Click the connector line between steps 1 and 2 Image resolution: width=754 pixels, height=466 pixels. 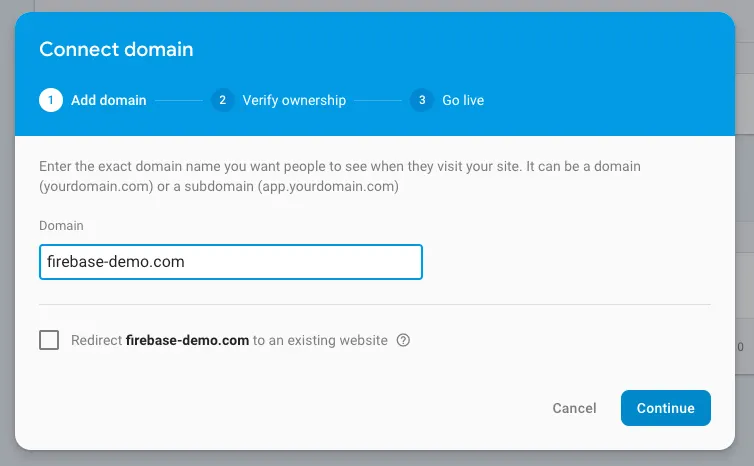coord(179,101)
